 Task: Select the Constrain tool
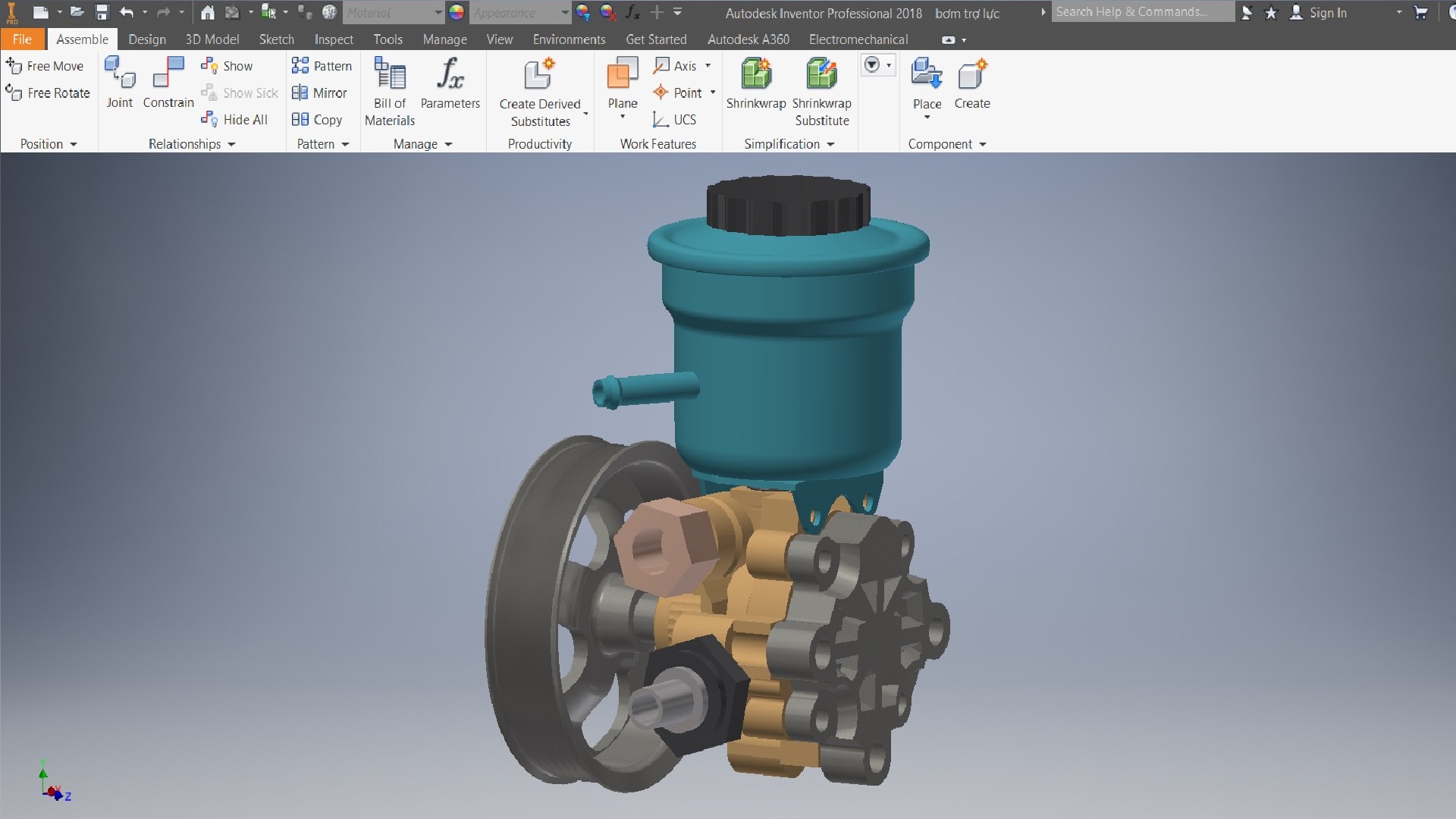pos(168,83)
